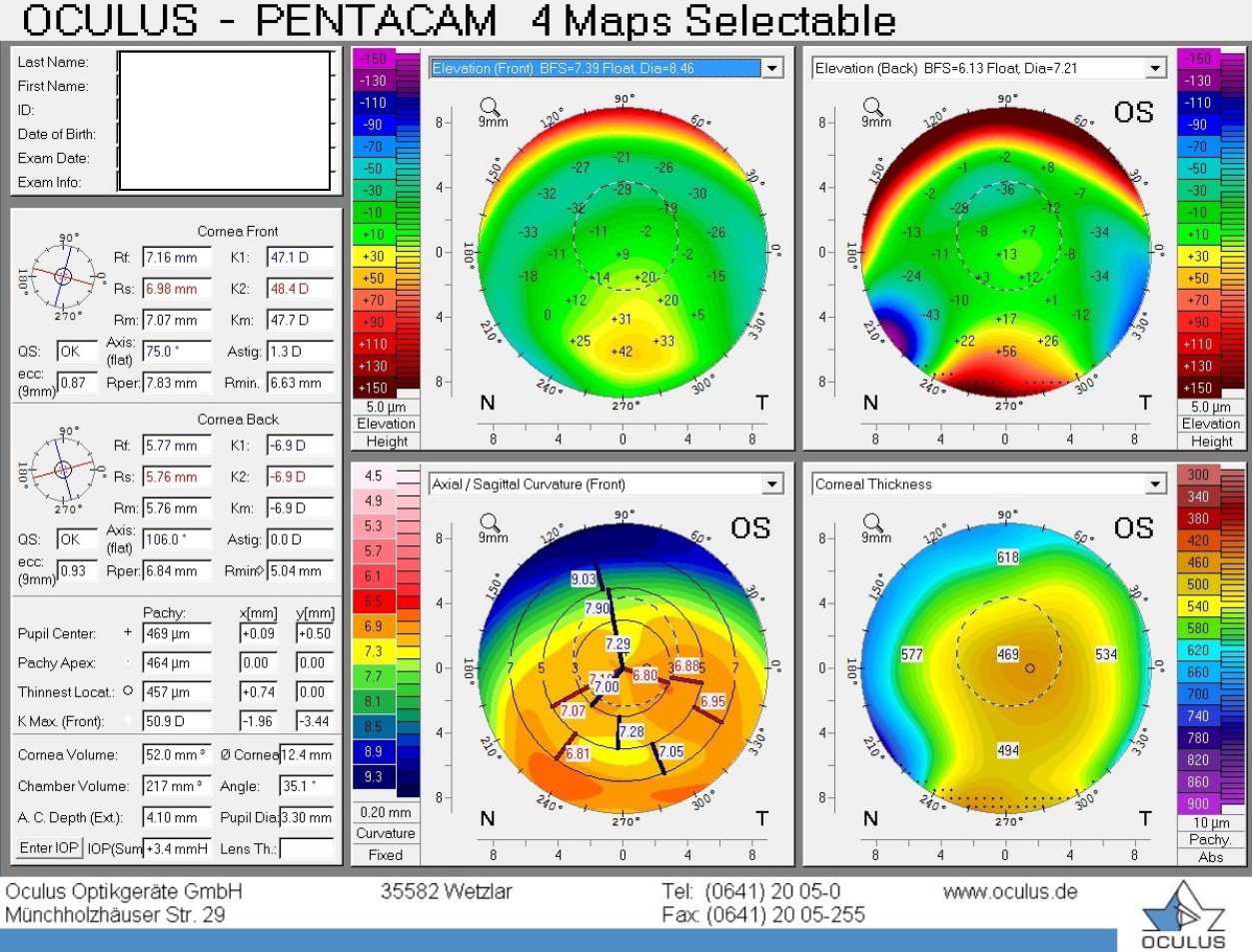Click the Cornea Front ecc value 0.87

tap(77, 383)
